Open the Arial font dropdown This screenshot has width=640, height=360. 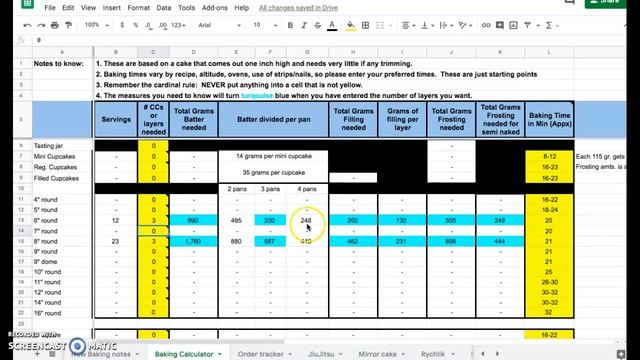[219, 25]
